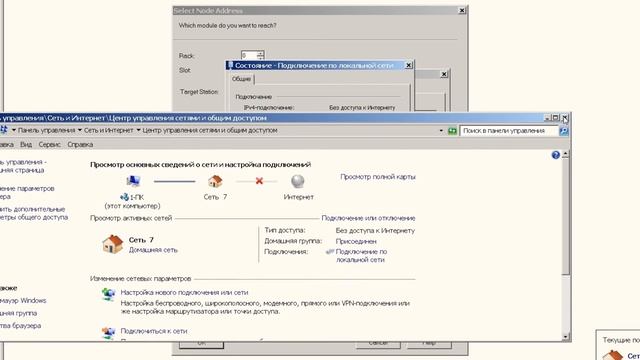Viewport: 640px width, 360px height.
Task: Click control panel home page sidebar link
Action: [x=23, y=166]
